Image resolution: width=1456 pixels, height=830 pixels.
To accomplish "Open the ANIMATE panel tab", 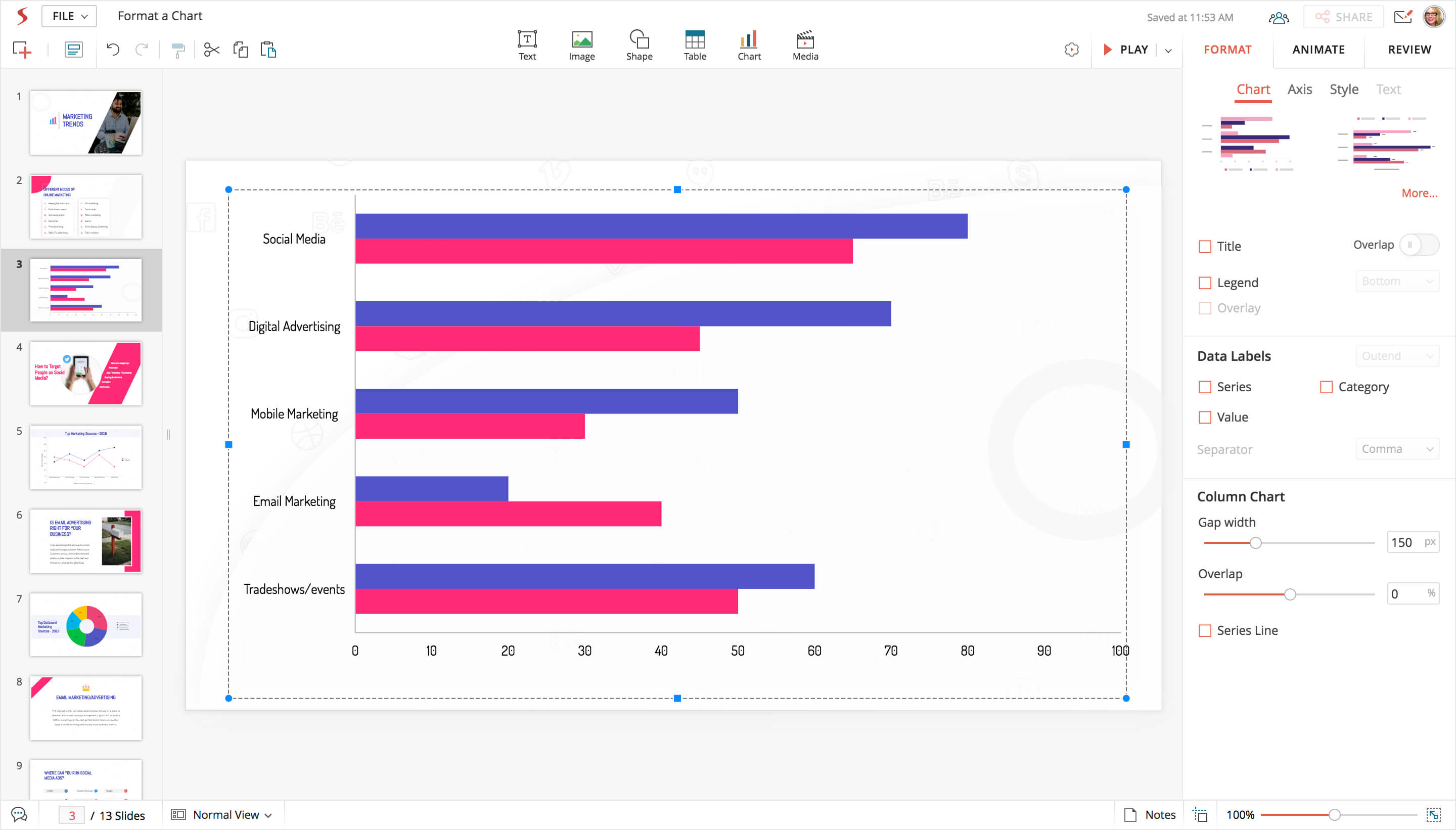I will [x=1318, y=50].
